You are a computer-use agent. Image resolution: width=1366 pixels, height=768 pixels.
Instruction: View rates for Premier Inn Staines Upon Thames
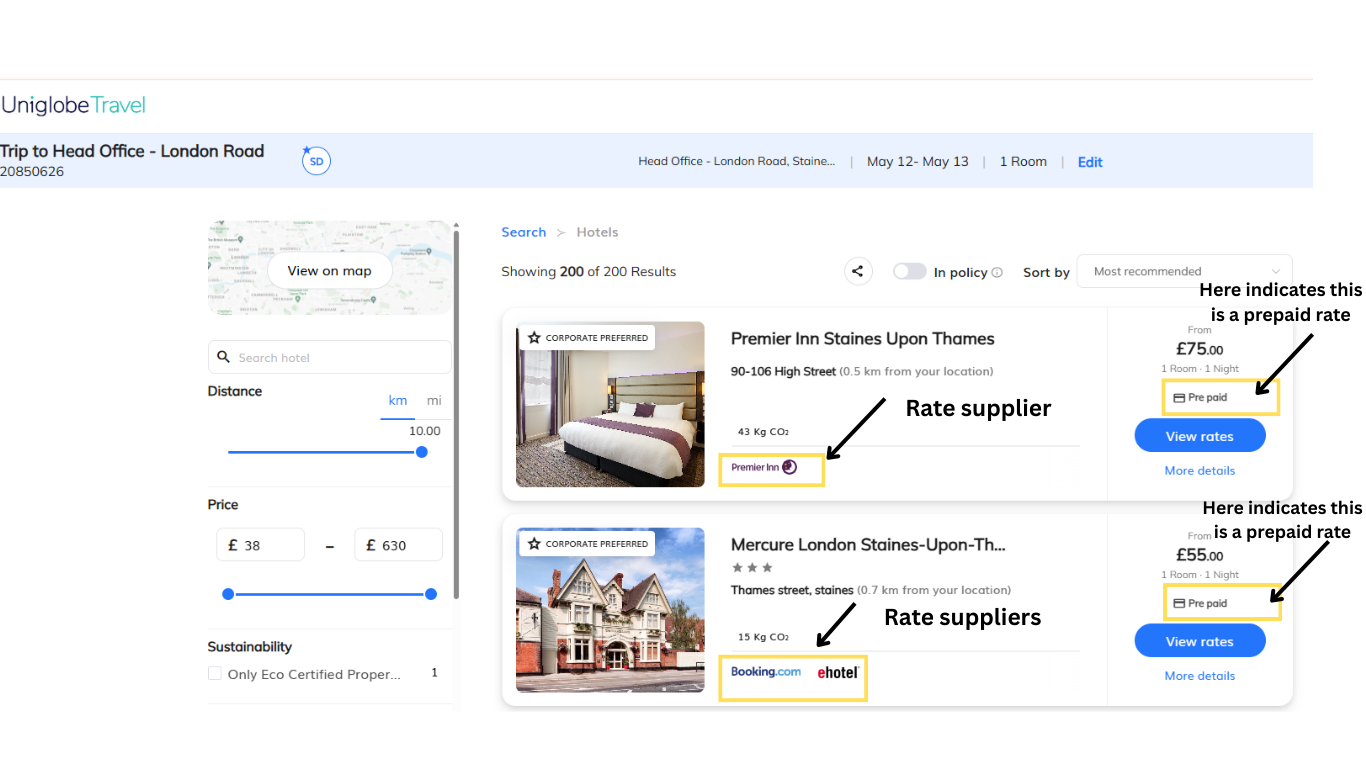(x=1200, y=436)
